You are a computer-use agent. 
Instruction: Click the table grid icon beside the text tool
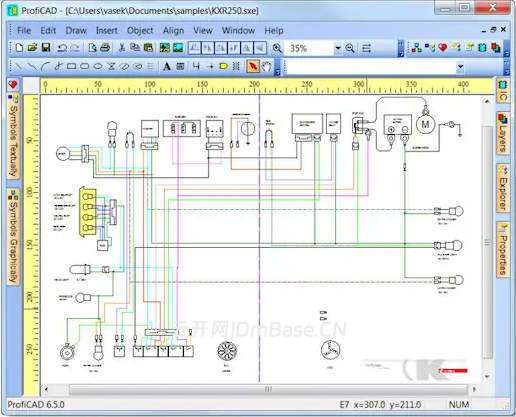[180, 66]
